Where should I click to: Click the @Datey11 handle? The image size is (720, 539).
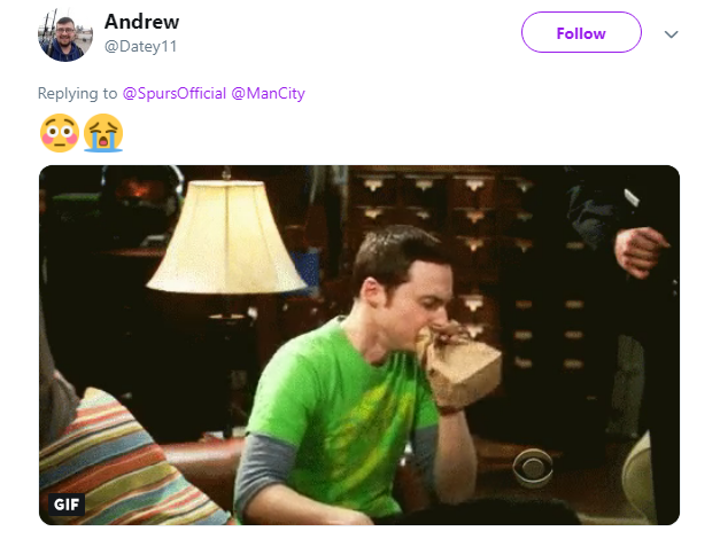pos(141,46)
